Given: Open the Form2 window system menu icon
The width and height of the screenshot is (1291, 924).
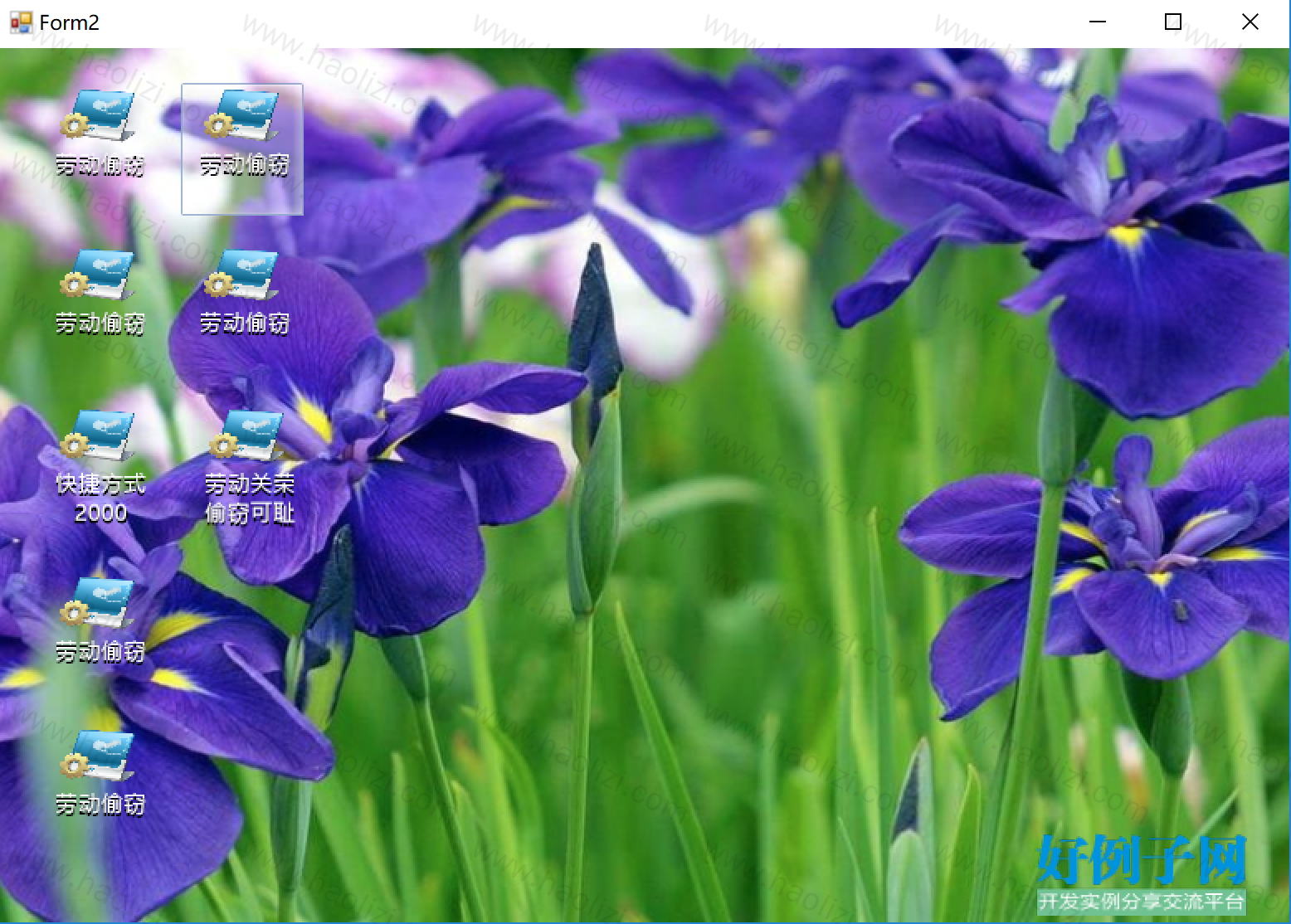Looking at the screenshot, I should 21,22.
